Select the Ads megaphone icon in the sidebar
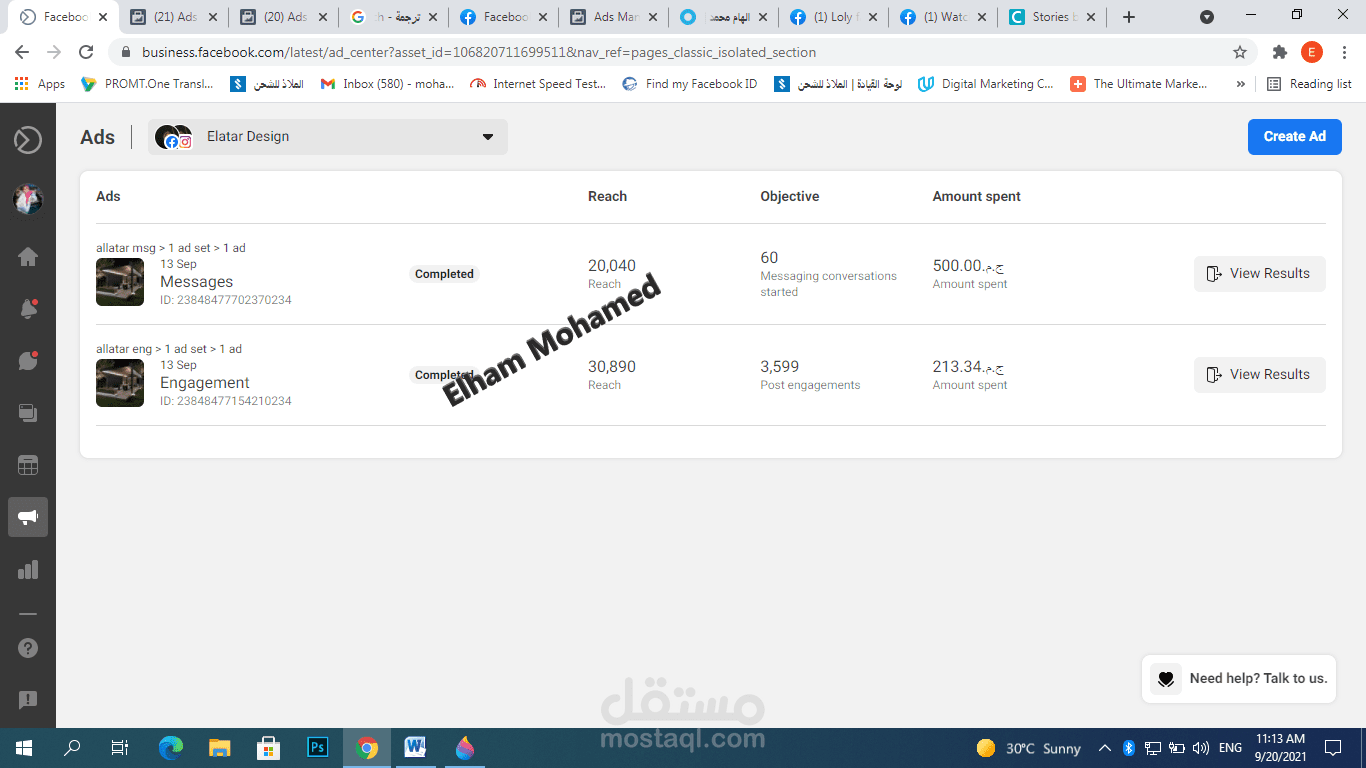Image resolution: width=1366 pixels, height=768 pixels. (28, 517)
